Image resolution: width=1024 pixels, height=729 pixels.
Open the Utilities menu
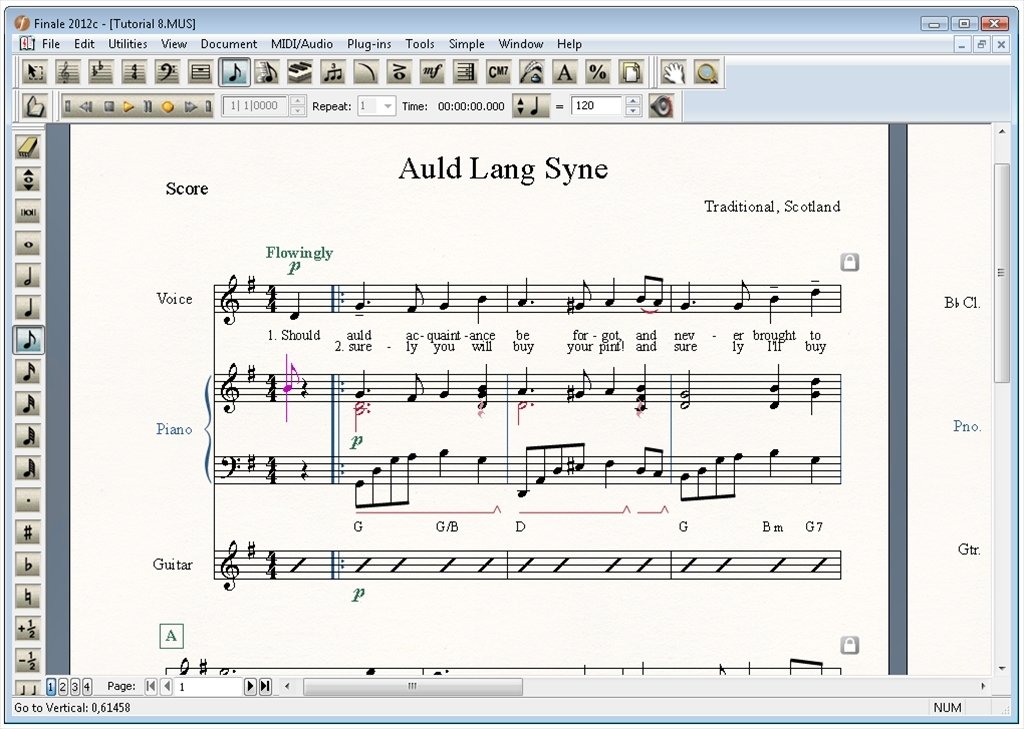click(127, 44)
